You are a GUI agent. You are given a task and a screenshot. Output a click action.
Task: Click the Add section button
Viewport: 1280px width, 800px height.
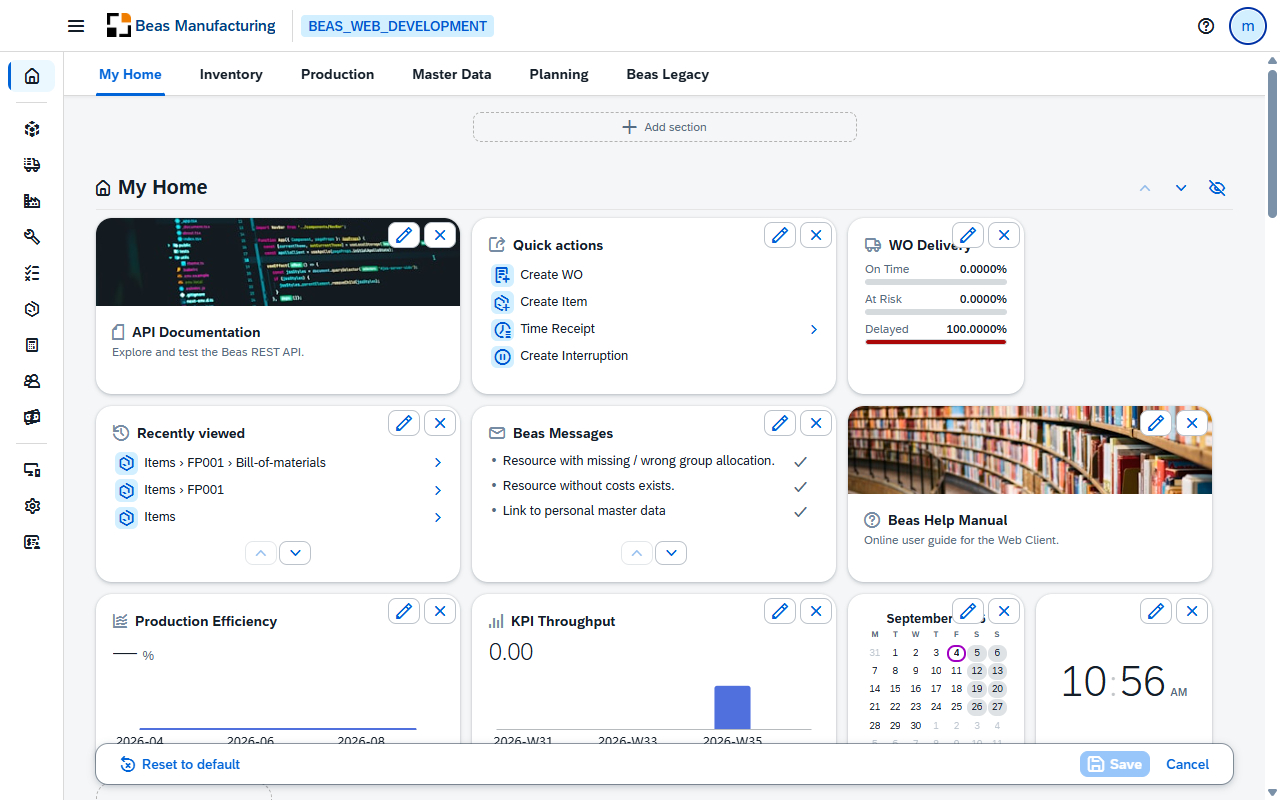665,127
